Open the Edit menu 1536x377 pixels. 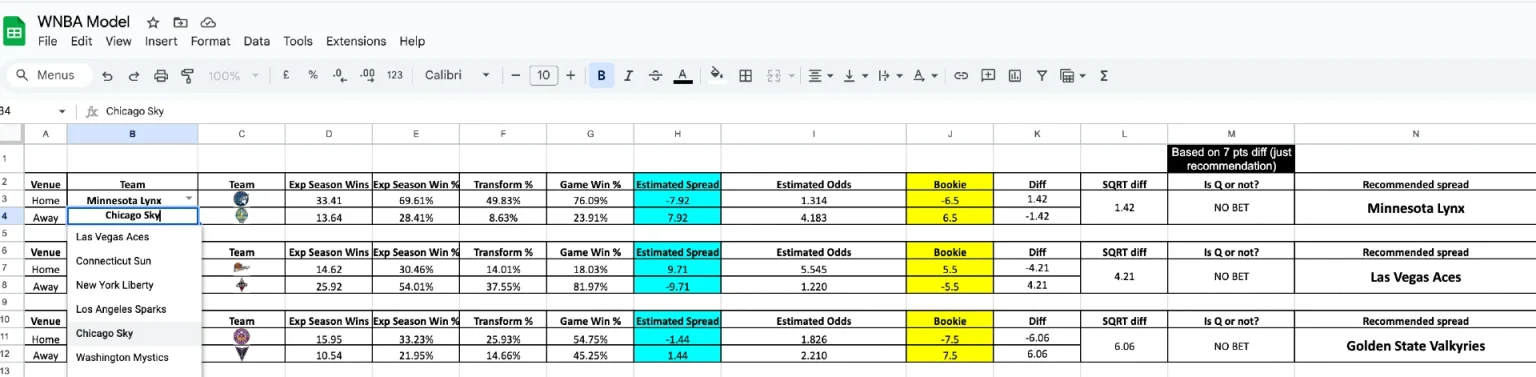(82, 42)
